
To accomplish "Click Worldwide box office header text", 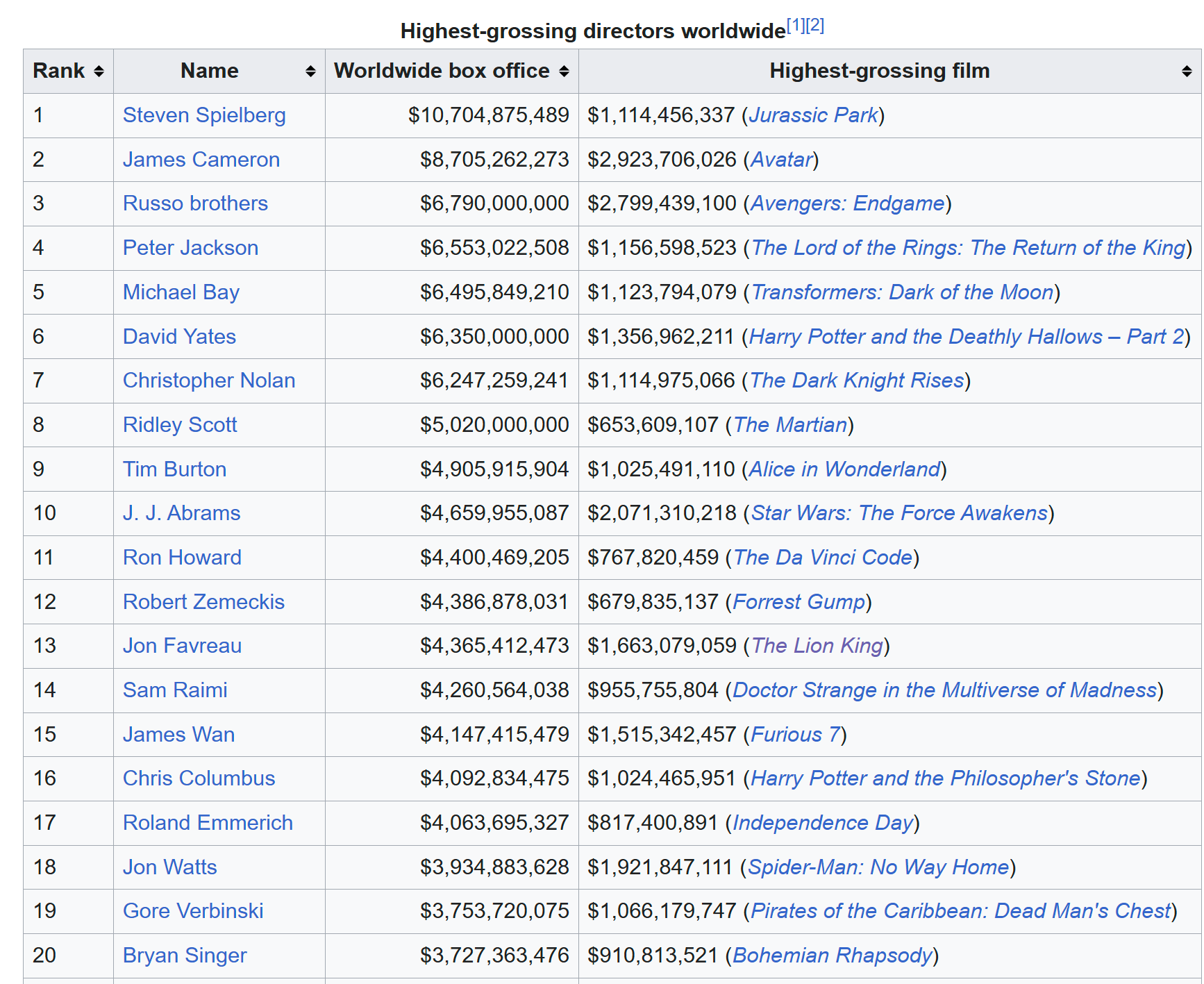I will [442, 71].
